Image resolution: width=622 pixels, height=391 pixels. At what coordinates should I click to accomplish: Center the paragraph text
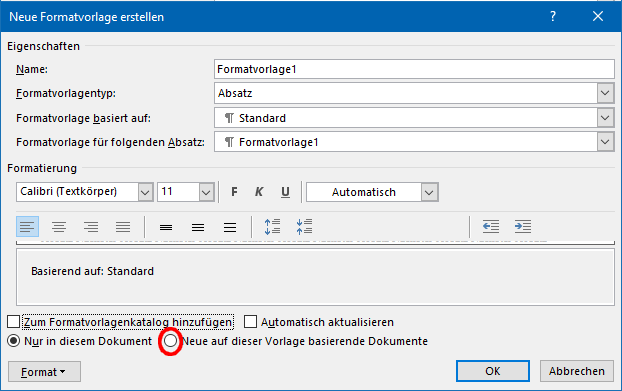point(59,226)
